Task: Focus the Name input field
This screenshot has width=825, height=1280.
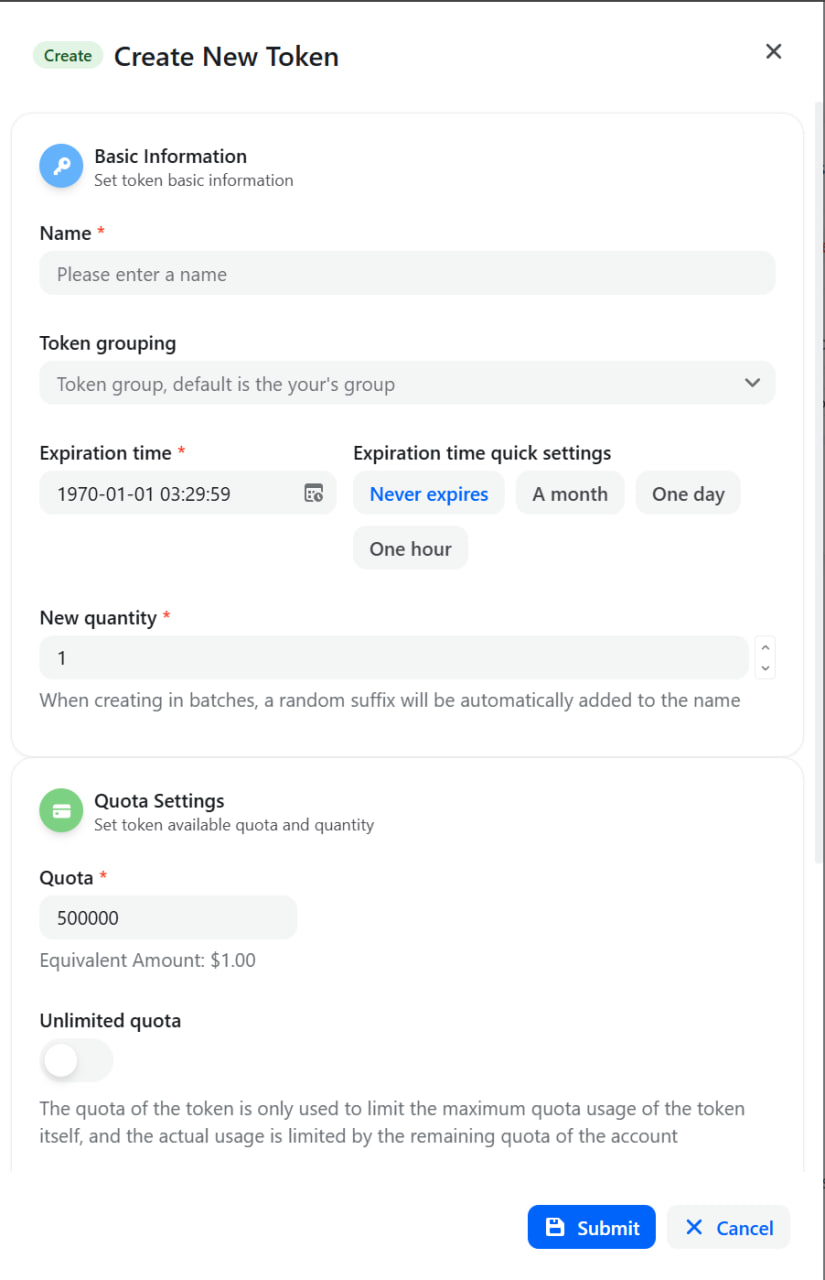Action: click(407, 273)
